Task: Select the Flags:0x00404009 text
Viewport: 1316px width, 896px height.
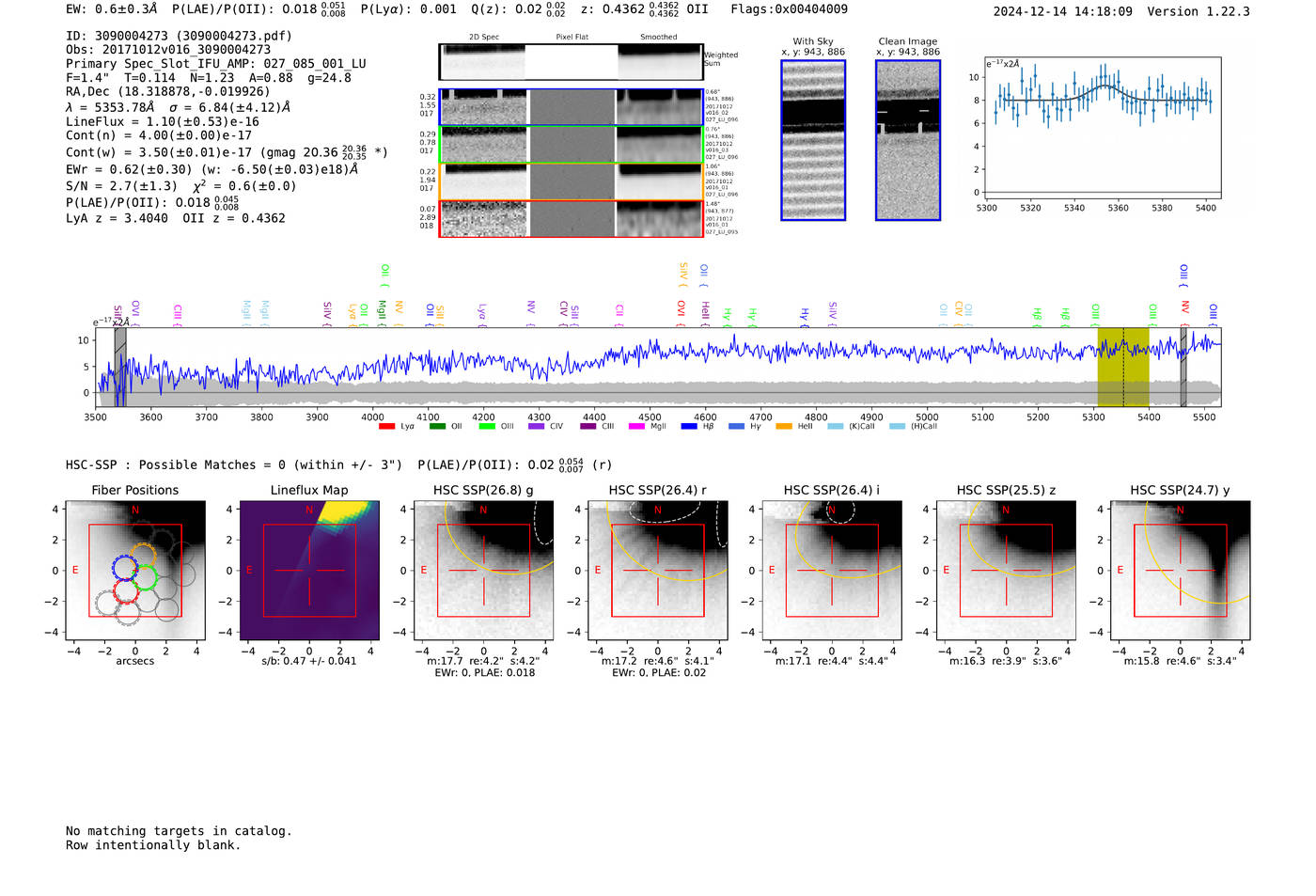Action: click(789, 9)
